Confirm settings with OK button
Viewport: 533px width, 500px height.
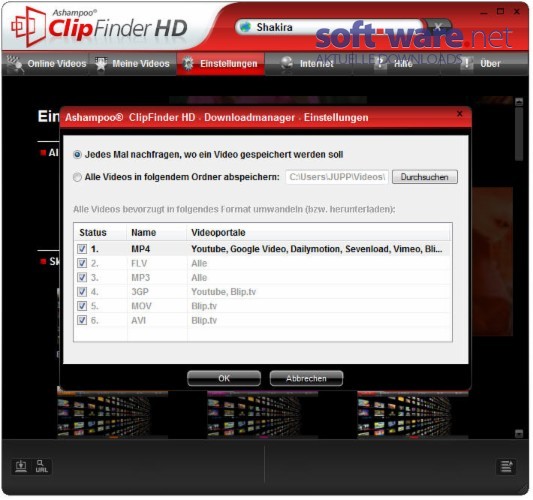(224, 378)
